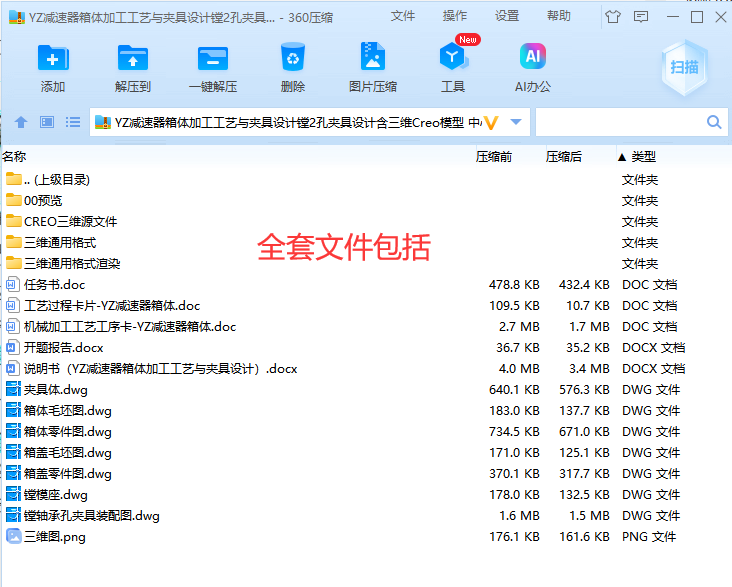This screenshot has height=587, width=732.
Task: Click the skin (shirt) icon in title bar
Action: point(613,17)
